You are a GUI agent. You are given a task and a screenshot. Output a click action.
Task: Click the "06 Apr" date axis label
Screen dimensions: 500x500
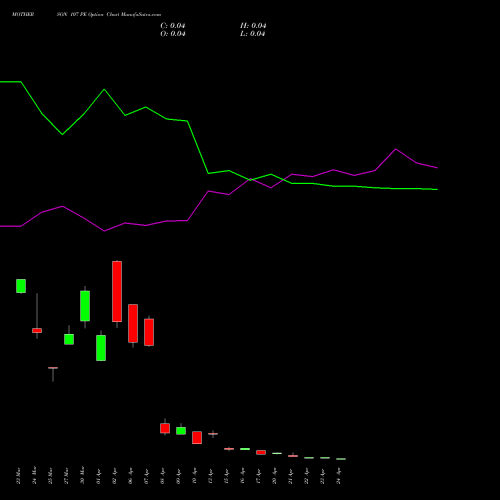[x=130, y=476]
